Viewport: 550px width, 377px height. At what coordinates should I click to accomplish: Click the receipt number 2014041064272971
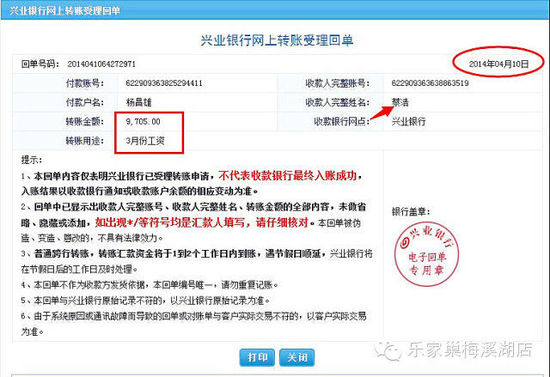pyautogui.click(x=101, y=64)
